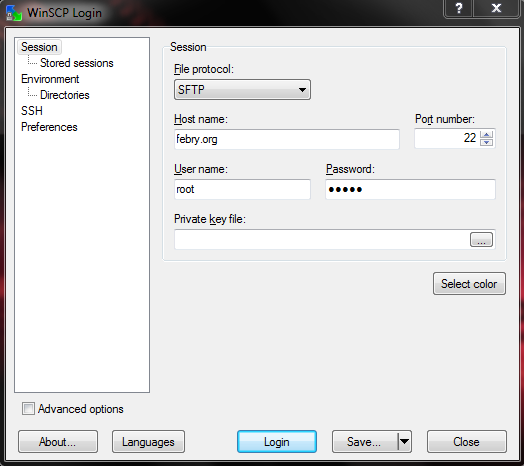
Task: Open the File protocol SFTP dropdown
Action: coord(242,90)
